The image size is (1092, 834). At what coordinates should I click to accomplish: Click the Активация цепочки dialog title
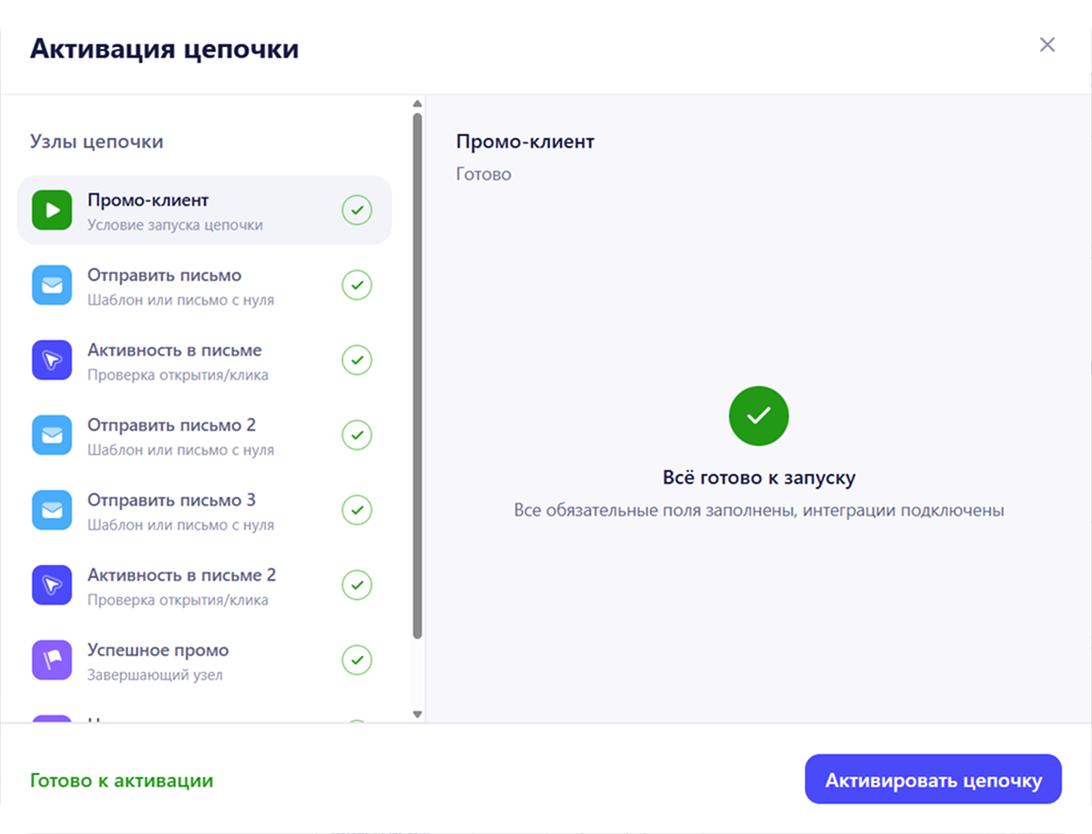(x=164, y=49)
